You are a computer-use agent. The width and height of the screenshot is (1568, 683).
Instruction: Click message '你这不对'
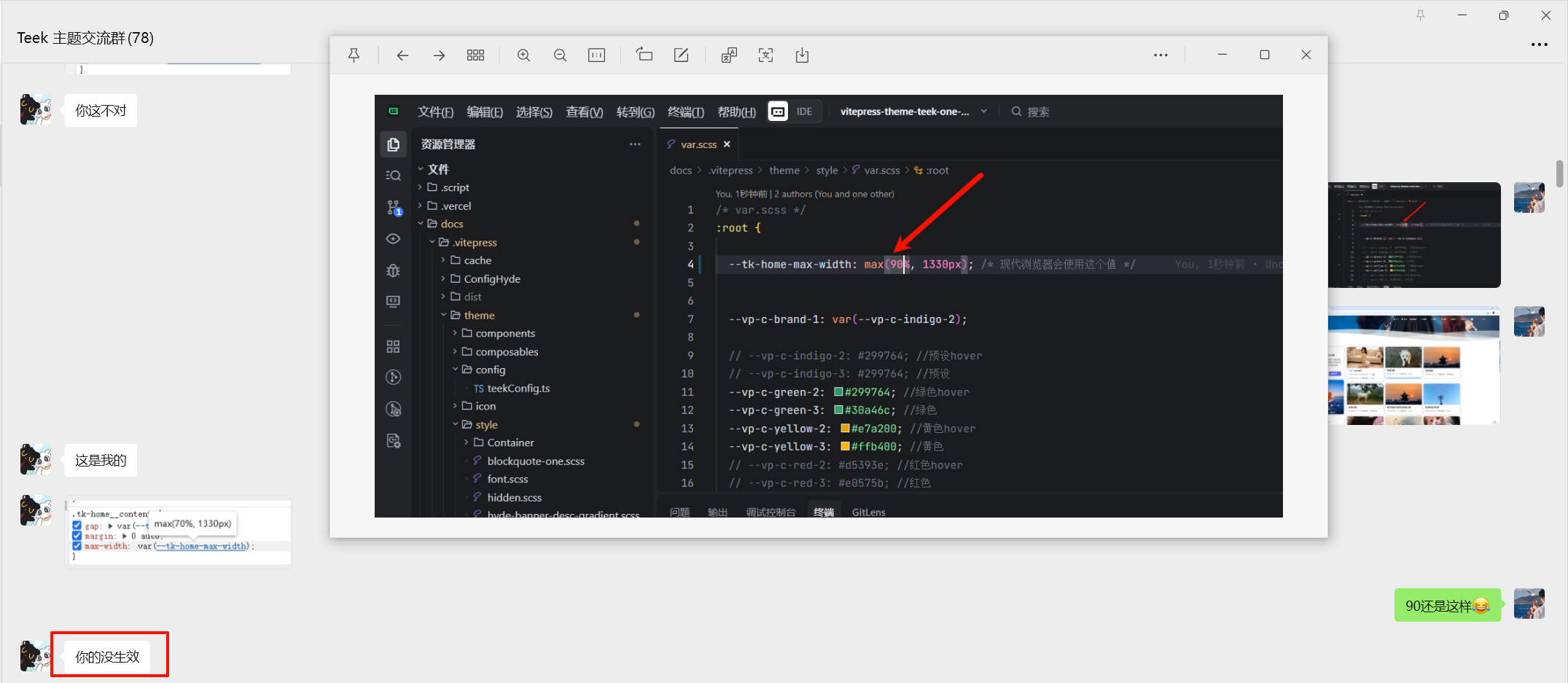[x=101, y=111]
